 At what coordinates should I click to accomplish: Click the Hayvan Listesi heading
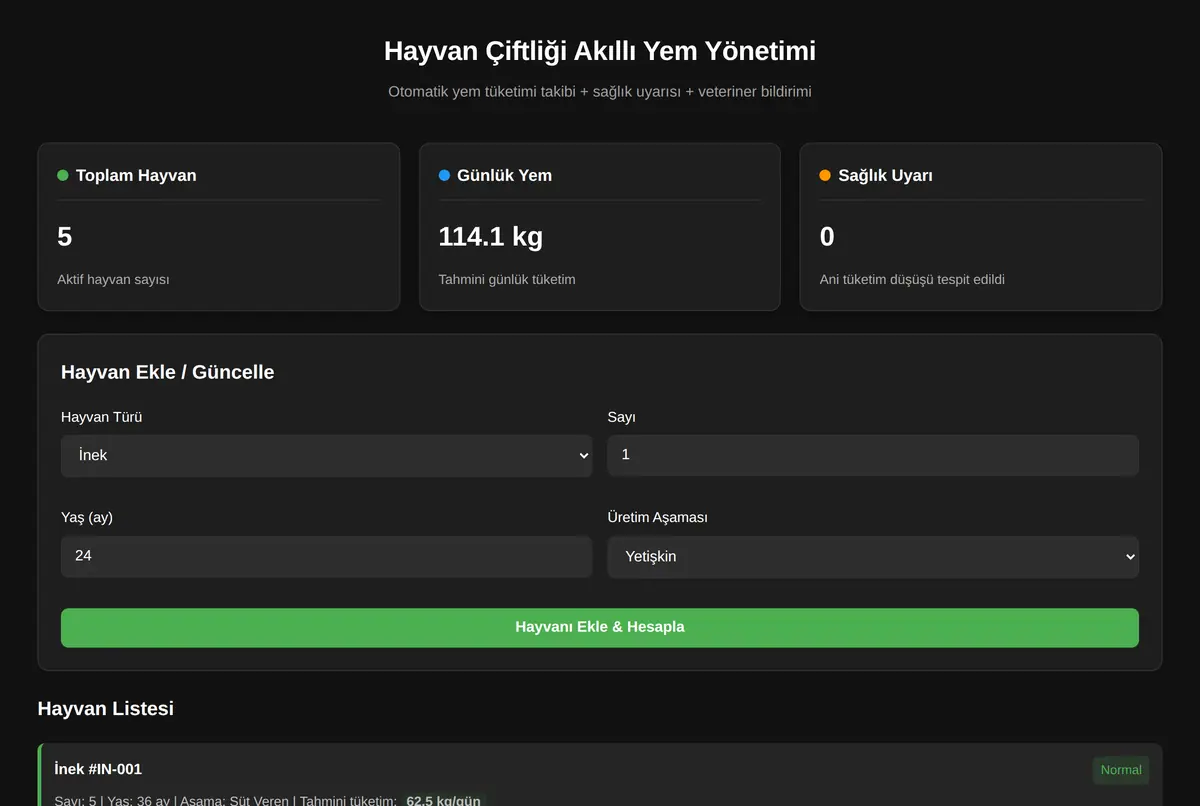pos(106,708)
